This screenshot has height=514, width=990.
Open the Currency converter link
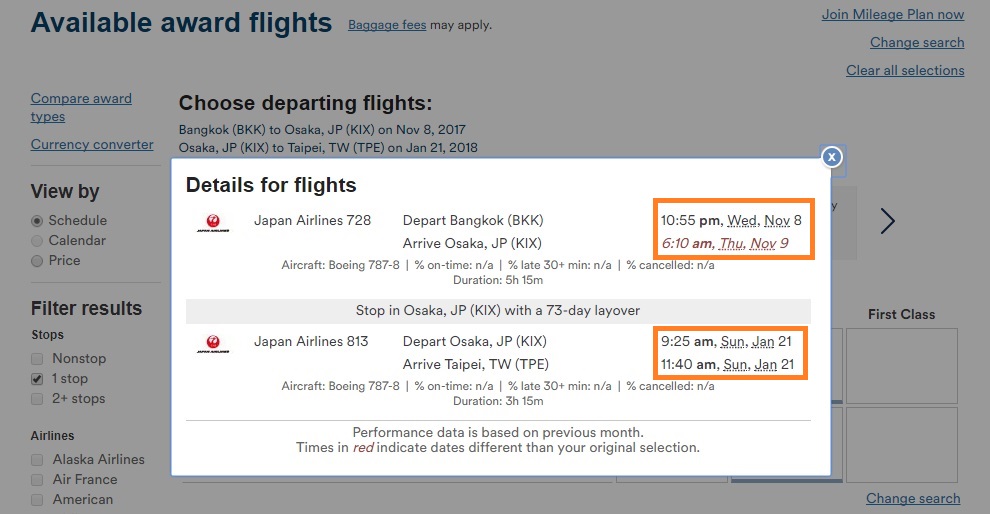[92, 145]
